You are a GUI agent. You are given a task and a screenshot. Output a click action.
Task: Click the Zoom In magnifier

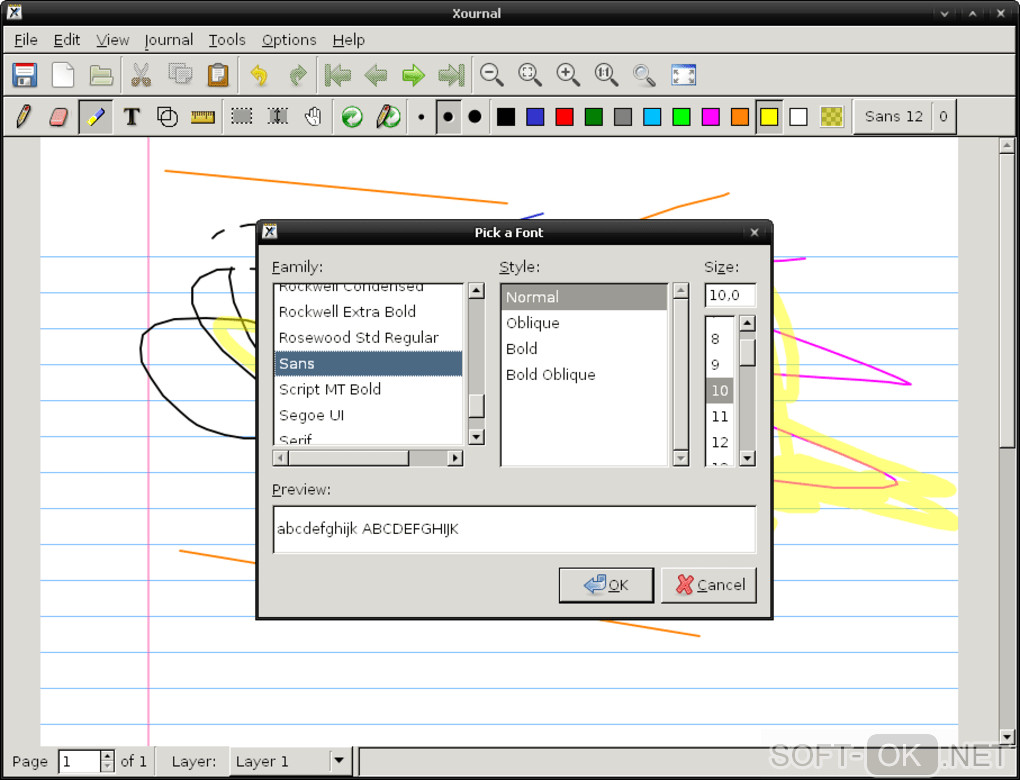click(x=568, y=75)
